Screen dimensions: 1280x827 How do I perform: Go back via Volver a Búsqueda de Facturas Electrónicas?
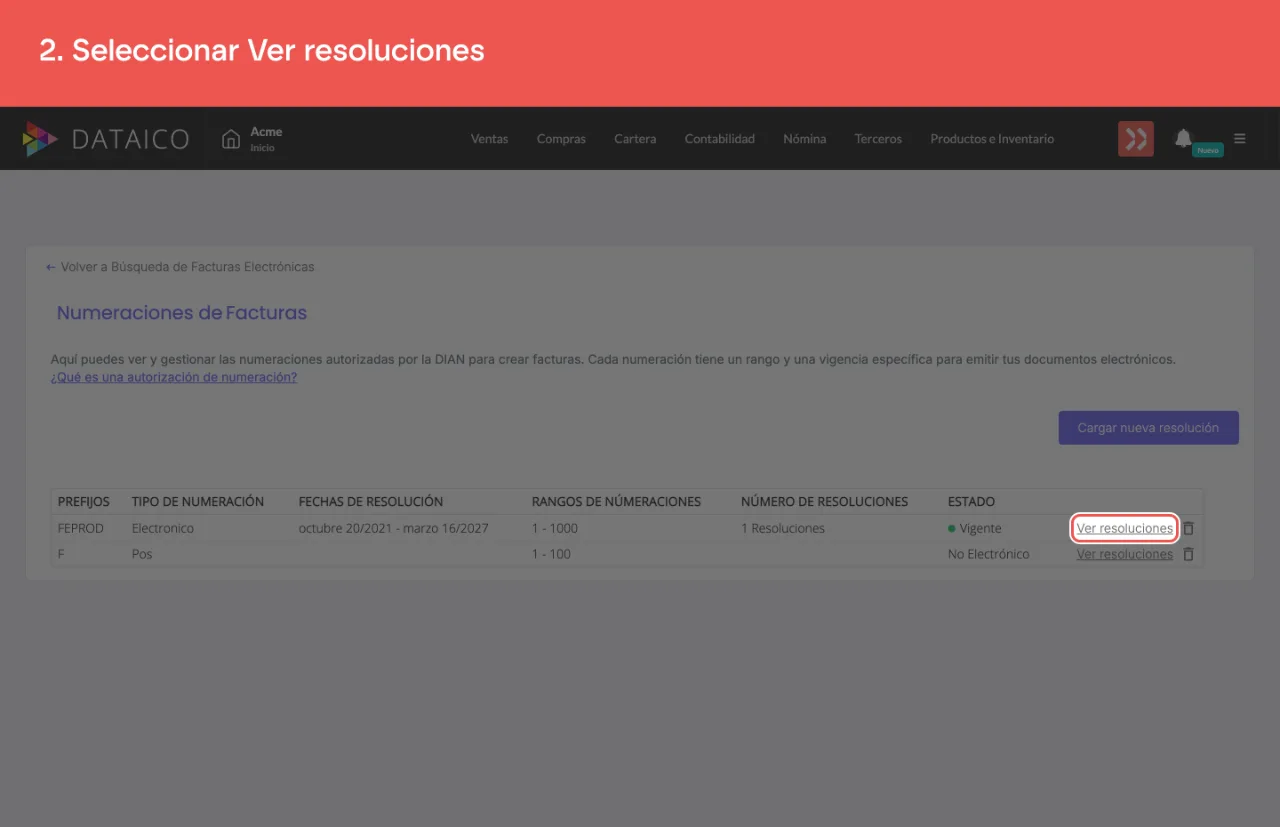180,267
